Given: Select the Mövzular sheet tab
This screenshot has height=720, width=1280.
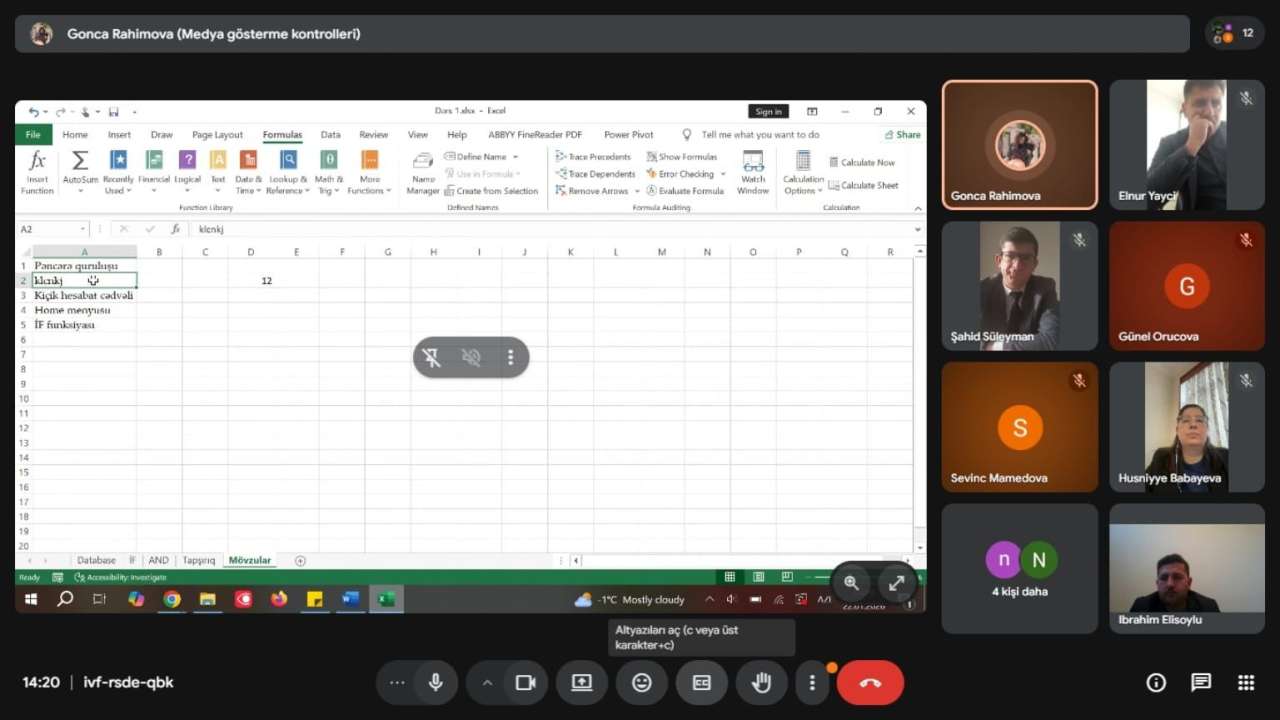Looking at the screenshot, I should (x=249, y=561).
